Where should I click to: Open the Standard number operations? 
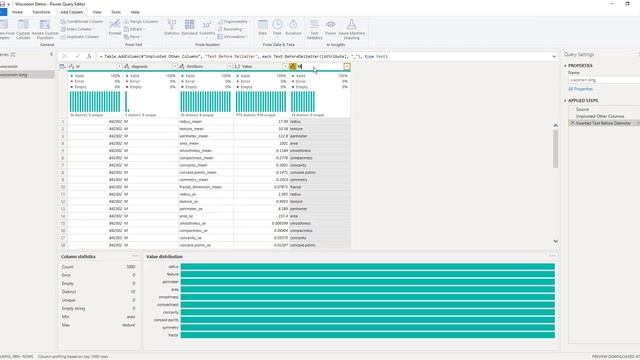coord(189,28)
